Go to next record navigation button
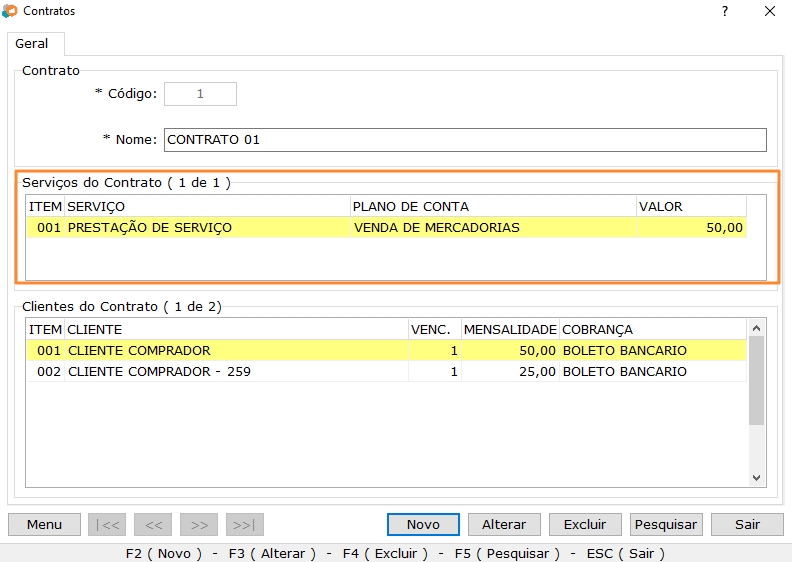 pos(199,524)
